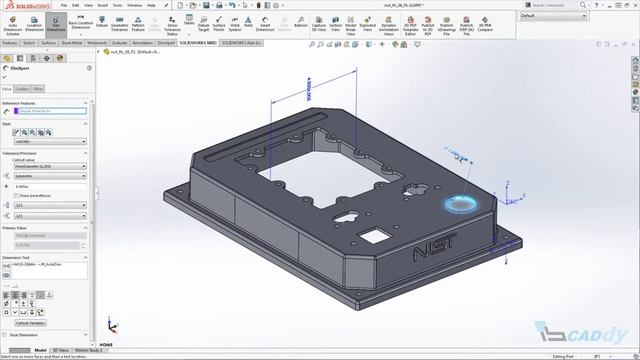
Task: Select the Balloon tool
Action: (x=301, y=22)
